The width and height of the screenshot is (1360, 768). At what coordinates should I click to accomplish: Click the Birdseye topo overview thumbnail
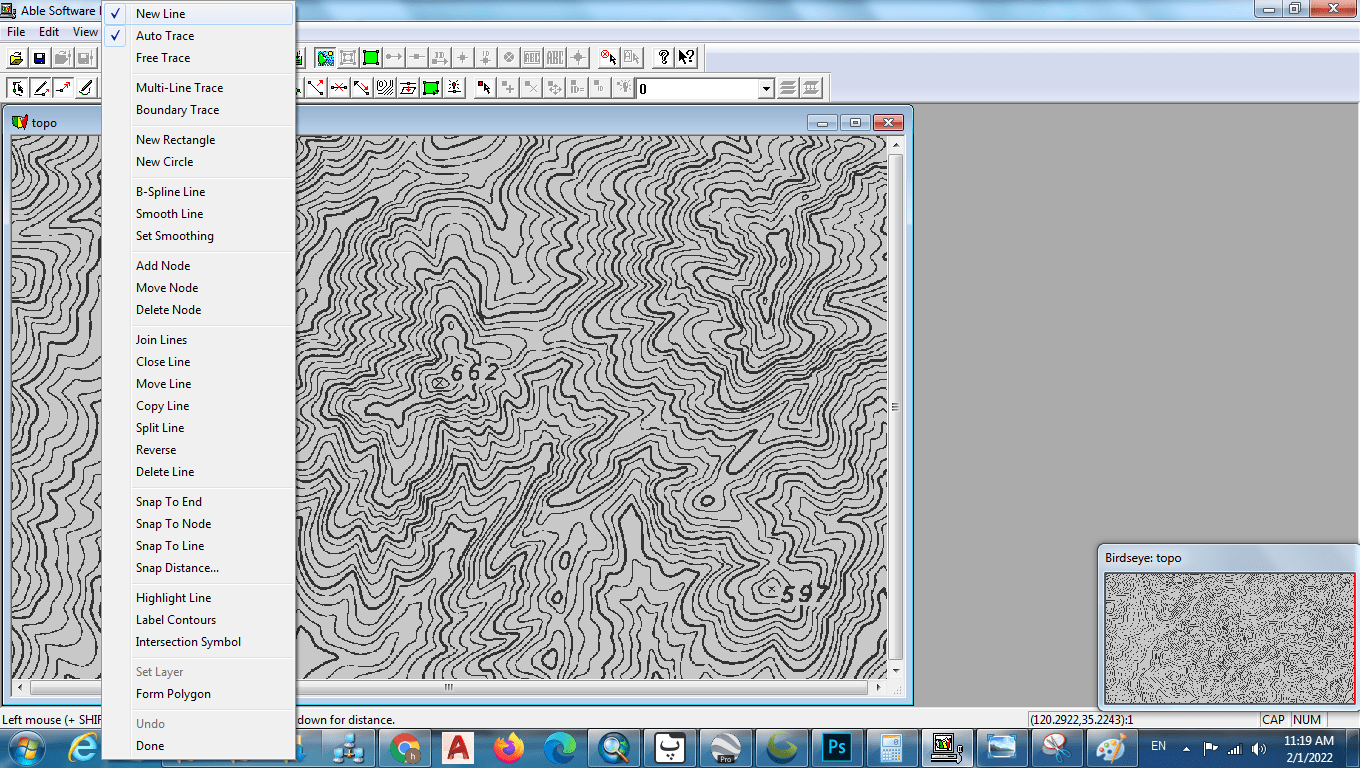click(1229, 637)
